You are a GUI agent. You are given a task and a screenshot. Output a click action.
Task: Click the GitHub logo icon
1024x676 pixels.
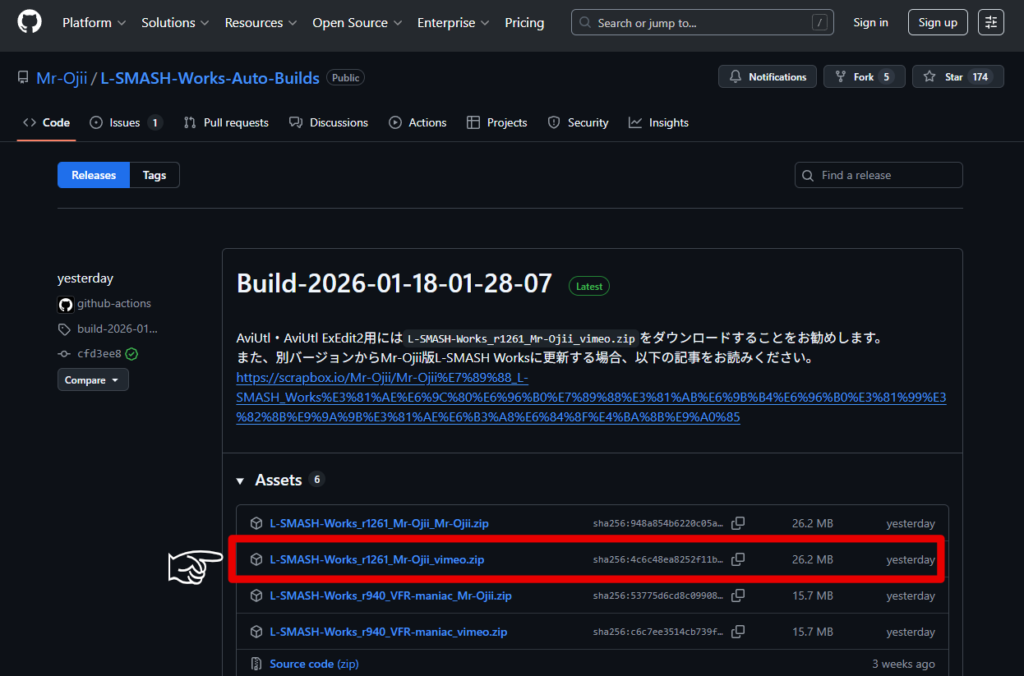[x=30, y=22]
